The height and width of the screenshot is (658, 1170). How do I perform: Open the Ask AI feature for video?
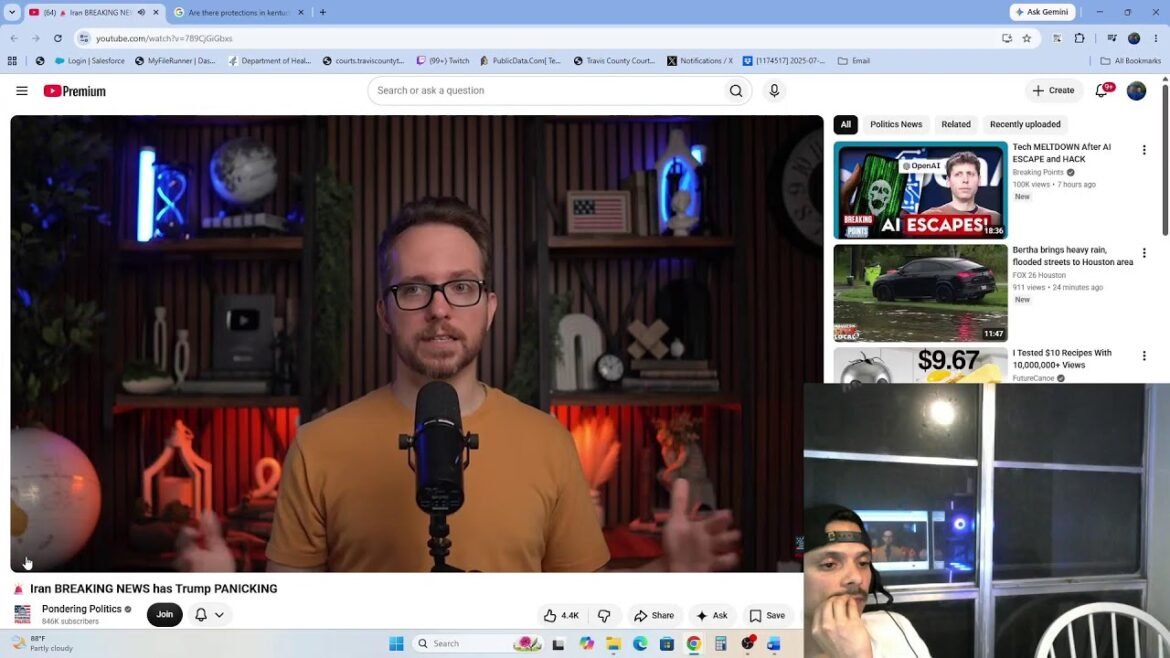(x=712, y=615)
